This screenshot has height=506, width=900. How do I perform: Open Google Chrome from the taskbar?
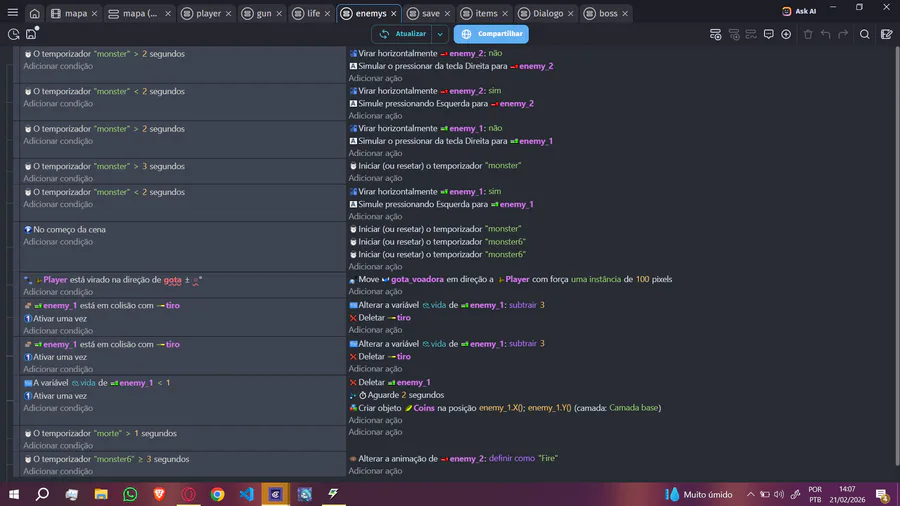[x=218, y=494]
